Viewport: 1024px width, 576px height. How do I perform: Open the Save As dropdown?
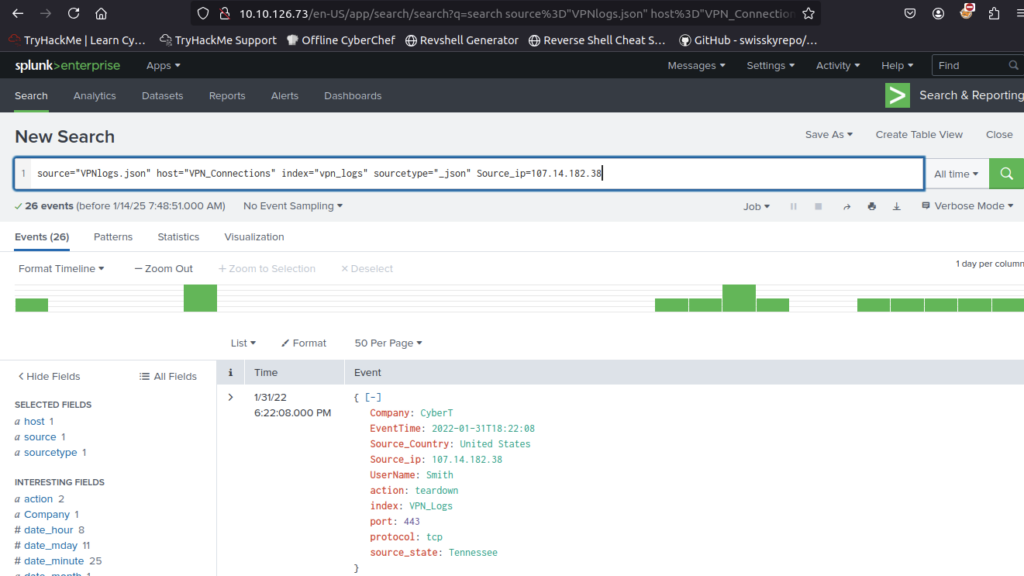click(x=829, y=135)
